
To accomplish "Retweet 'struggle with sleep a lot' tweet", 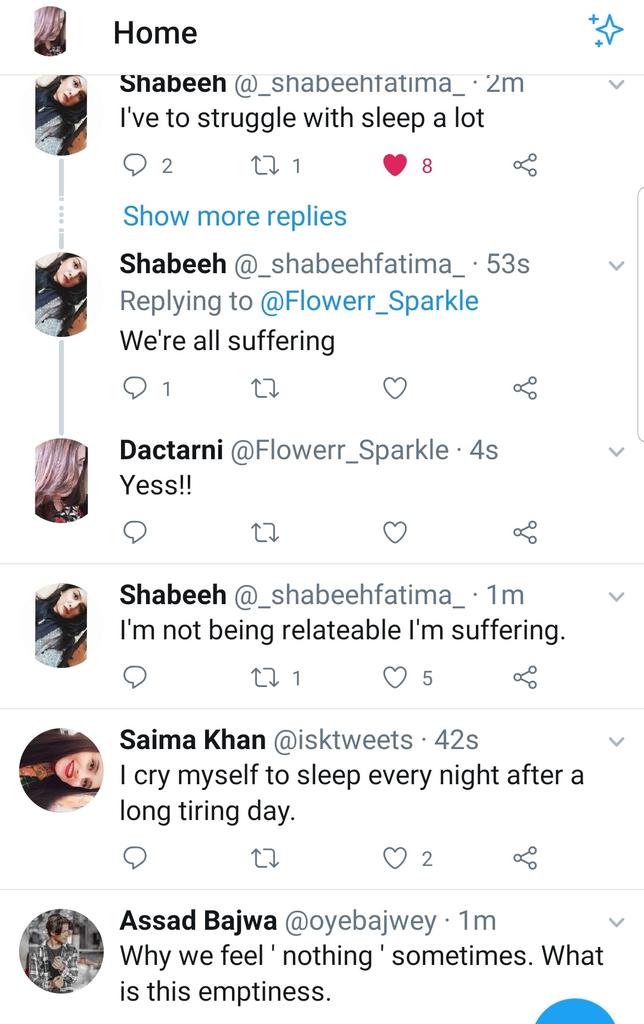I will click(265, 166).
